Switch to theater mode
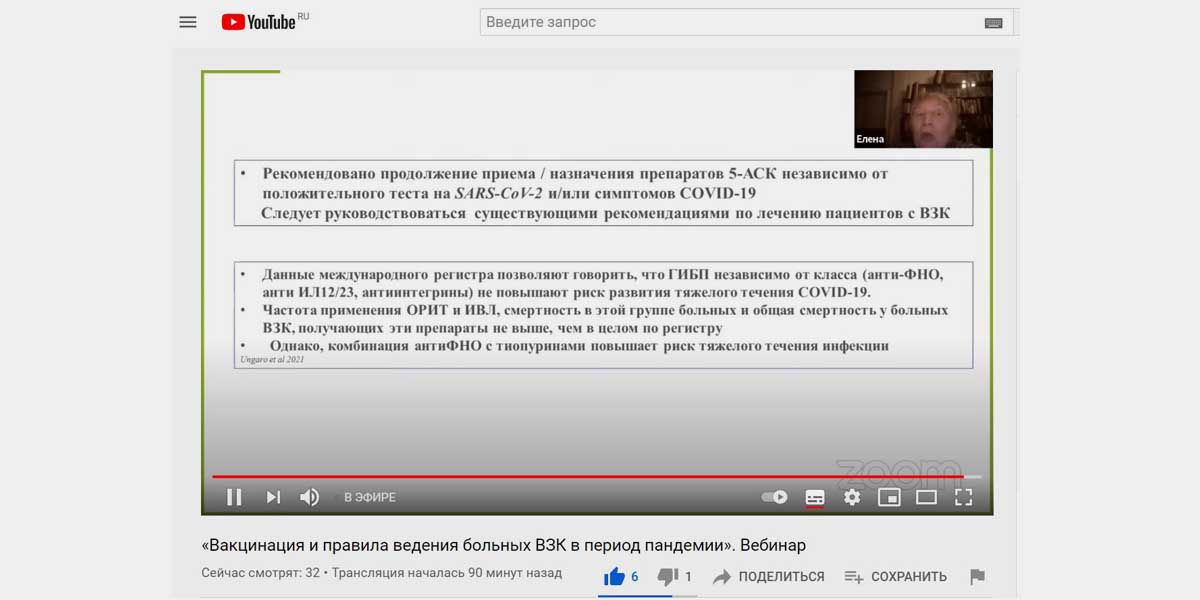 [926, 497]
